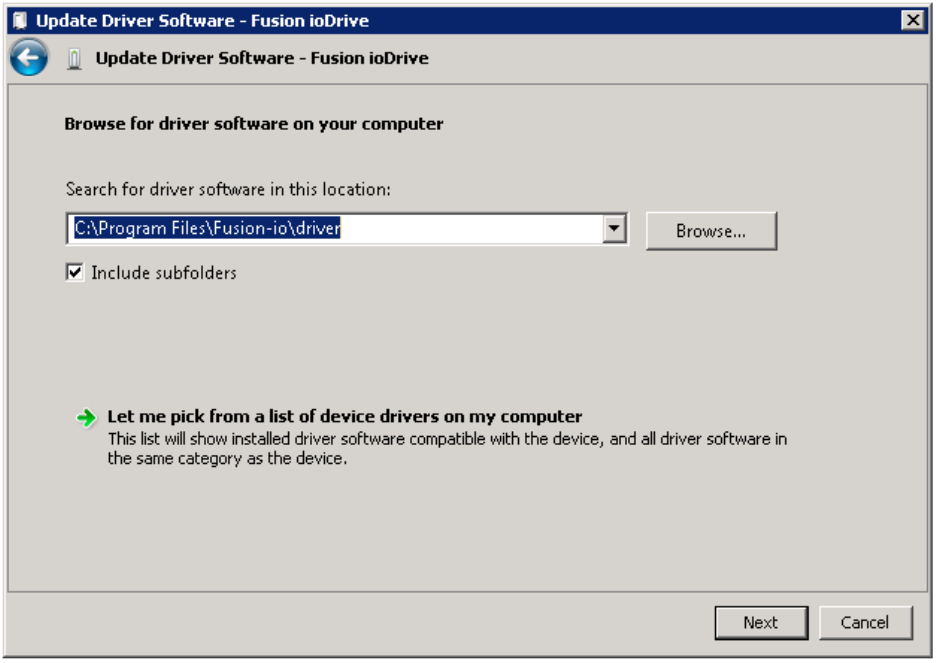Screen dimensions: 936x663
Task: Click the Search for driver software label
Action: (228, 189)
